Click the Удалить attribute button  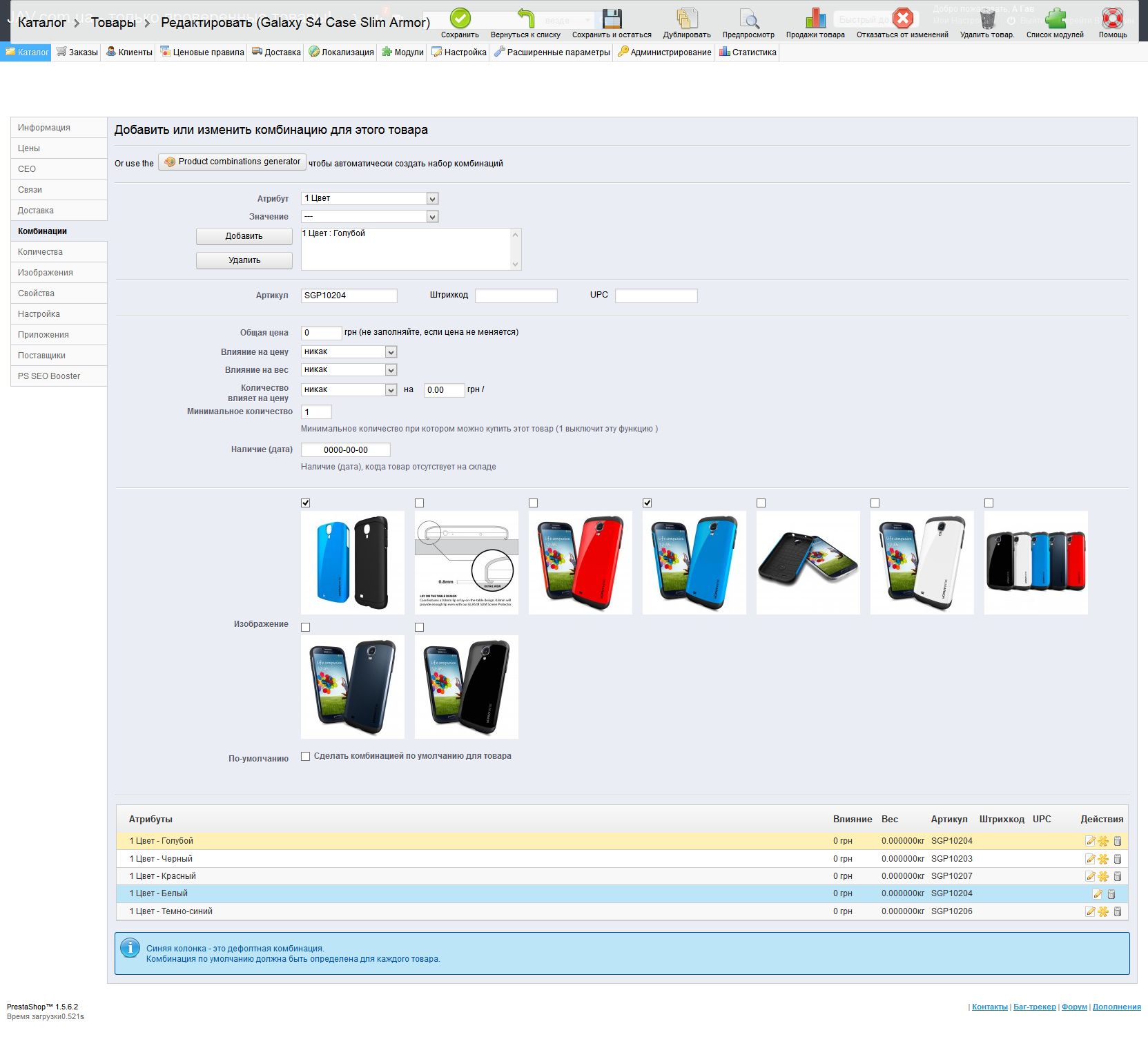point(244,260)
